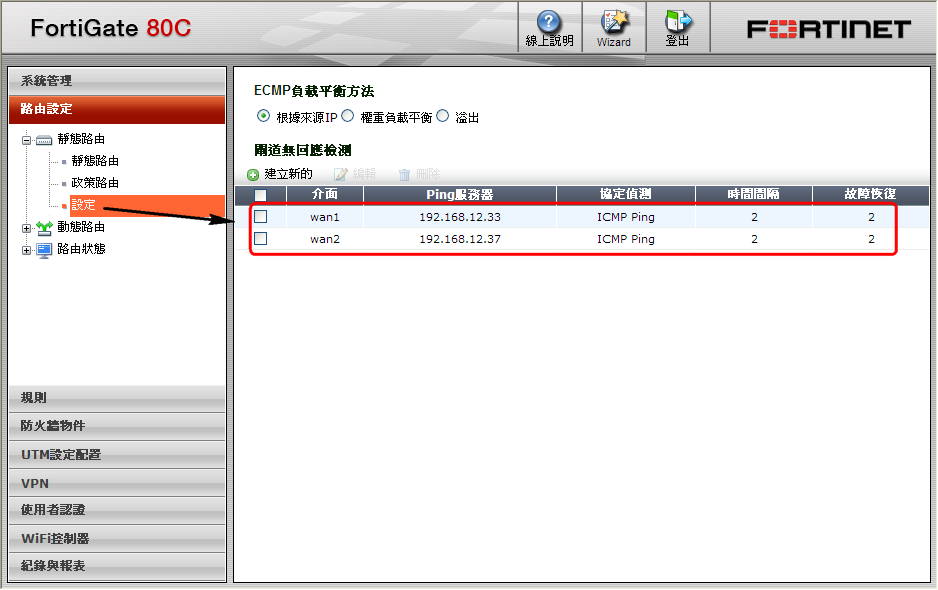Expand the 動態路由 tree node
Viewport: 938px width, 590px height.
(26, 229)
